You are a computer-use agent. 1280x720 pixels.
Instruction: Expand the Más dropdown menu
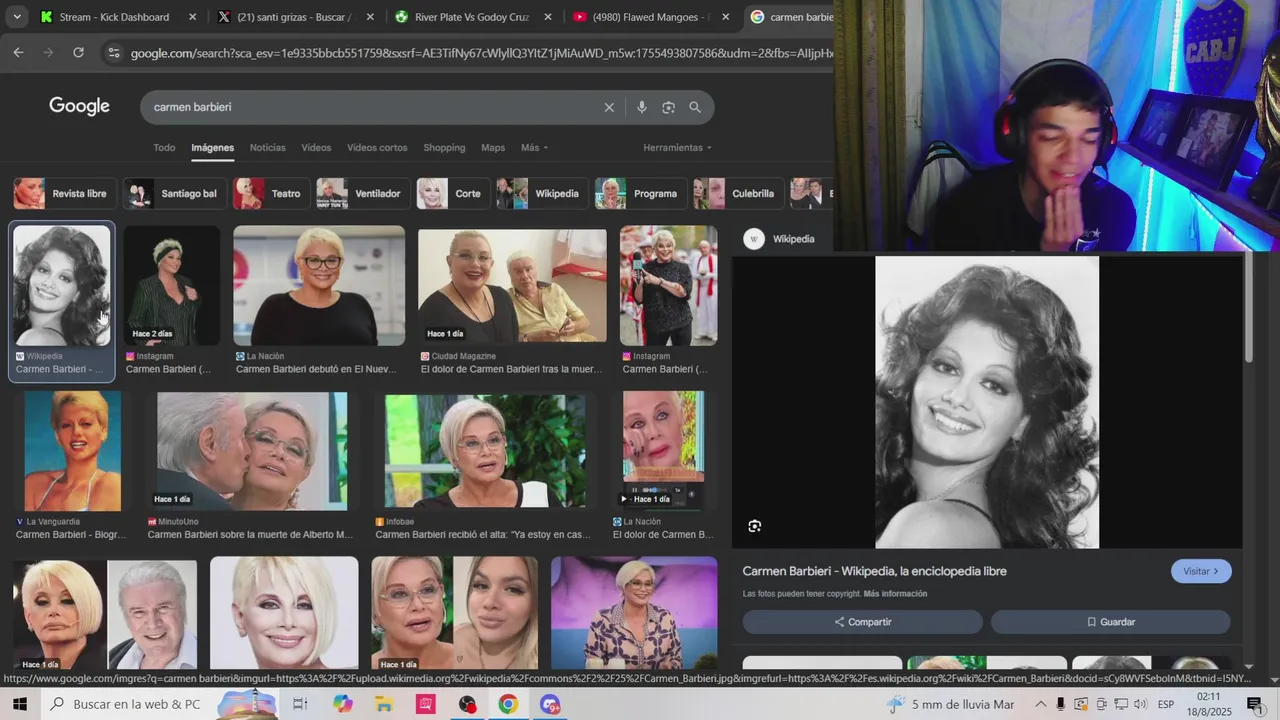(534, 148)
